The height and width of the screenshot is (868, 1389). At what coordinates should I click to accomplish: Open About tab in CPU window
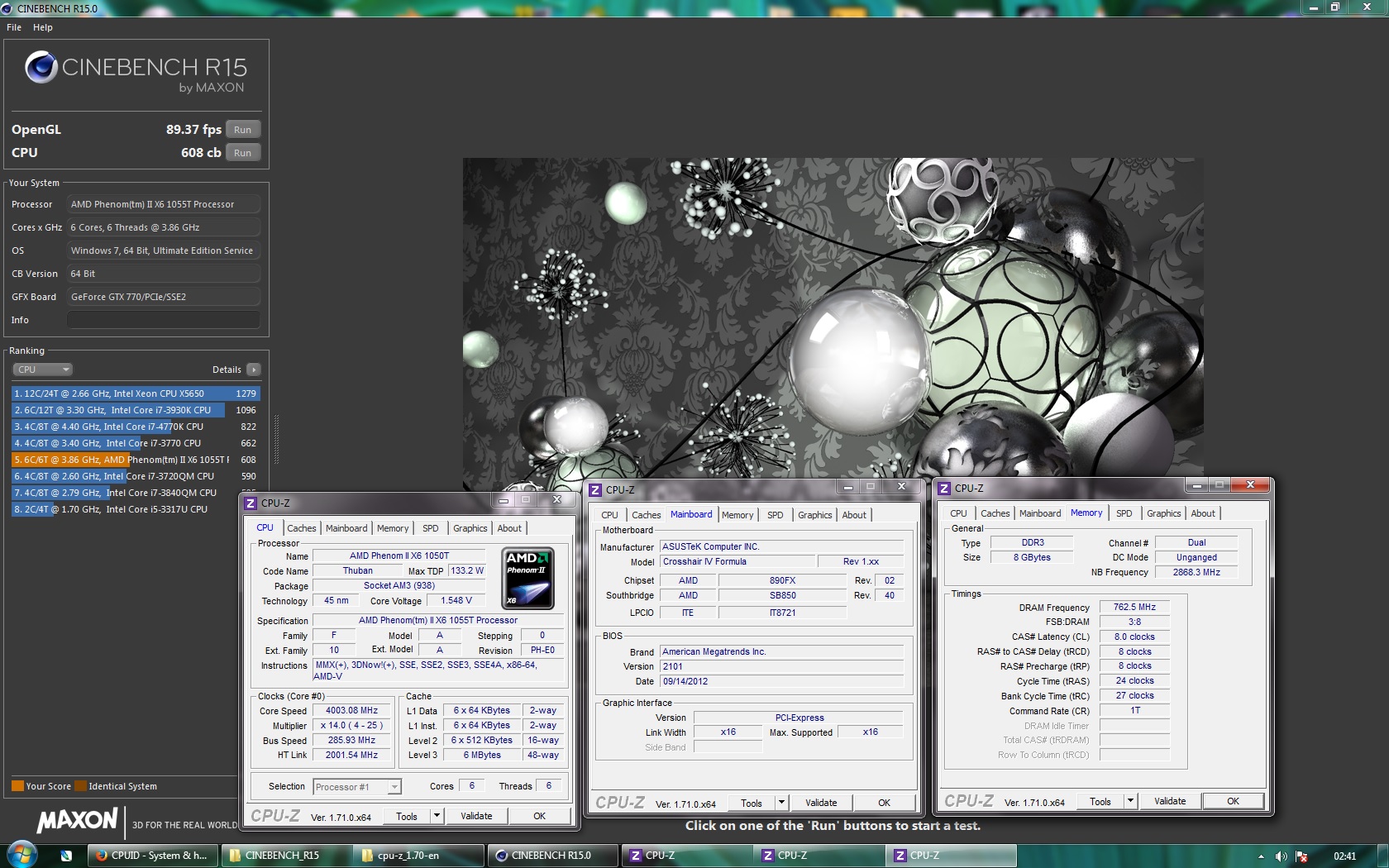click(509, 528)
